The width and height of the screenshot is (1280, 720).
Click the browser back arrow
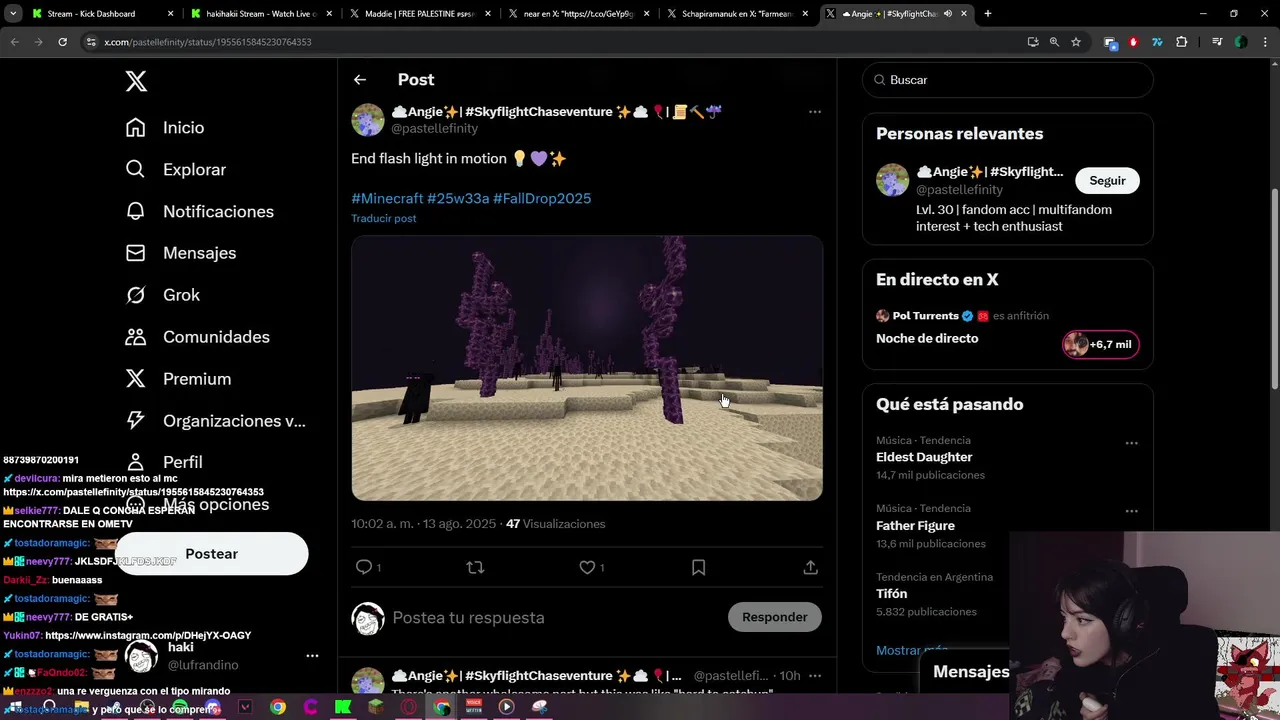pos(14,42)
